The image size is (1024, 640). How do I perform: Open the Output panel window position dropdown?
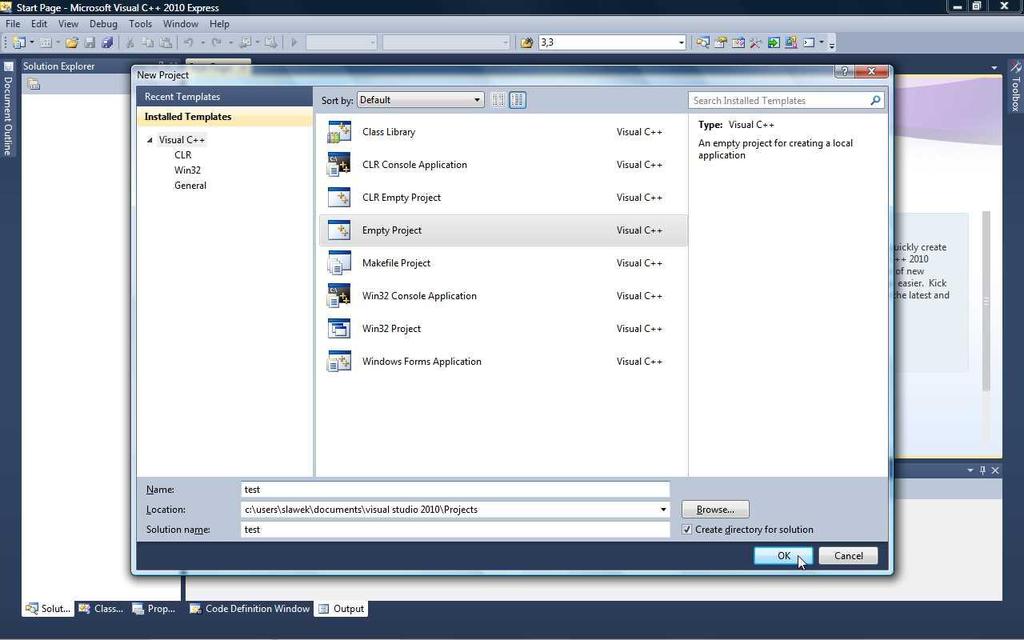coord(970,470)
